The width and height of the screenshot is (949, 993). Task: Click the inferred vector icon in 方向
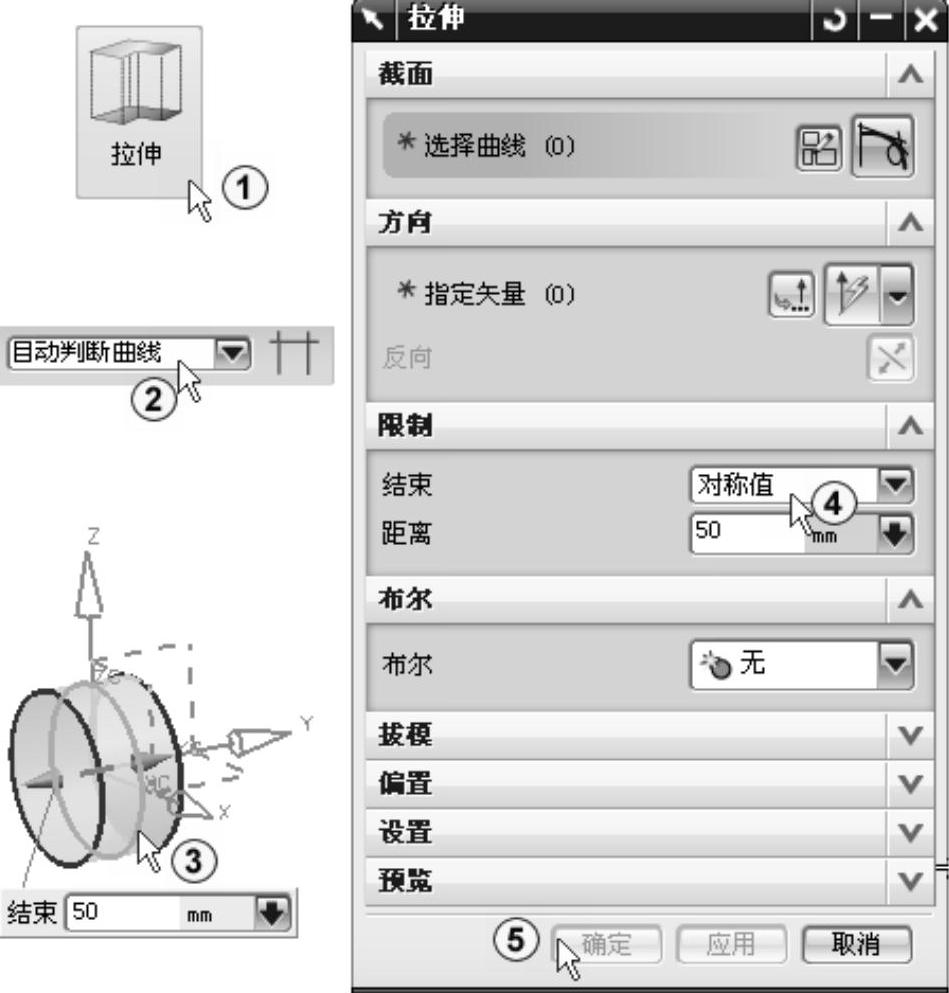pos(853,294)
